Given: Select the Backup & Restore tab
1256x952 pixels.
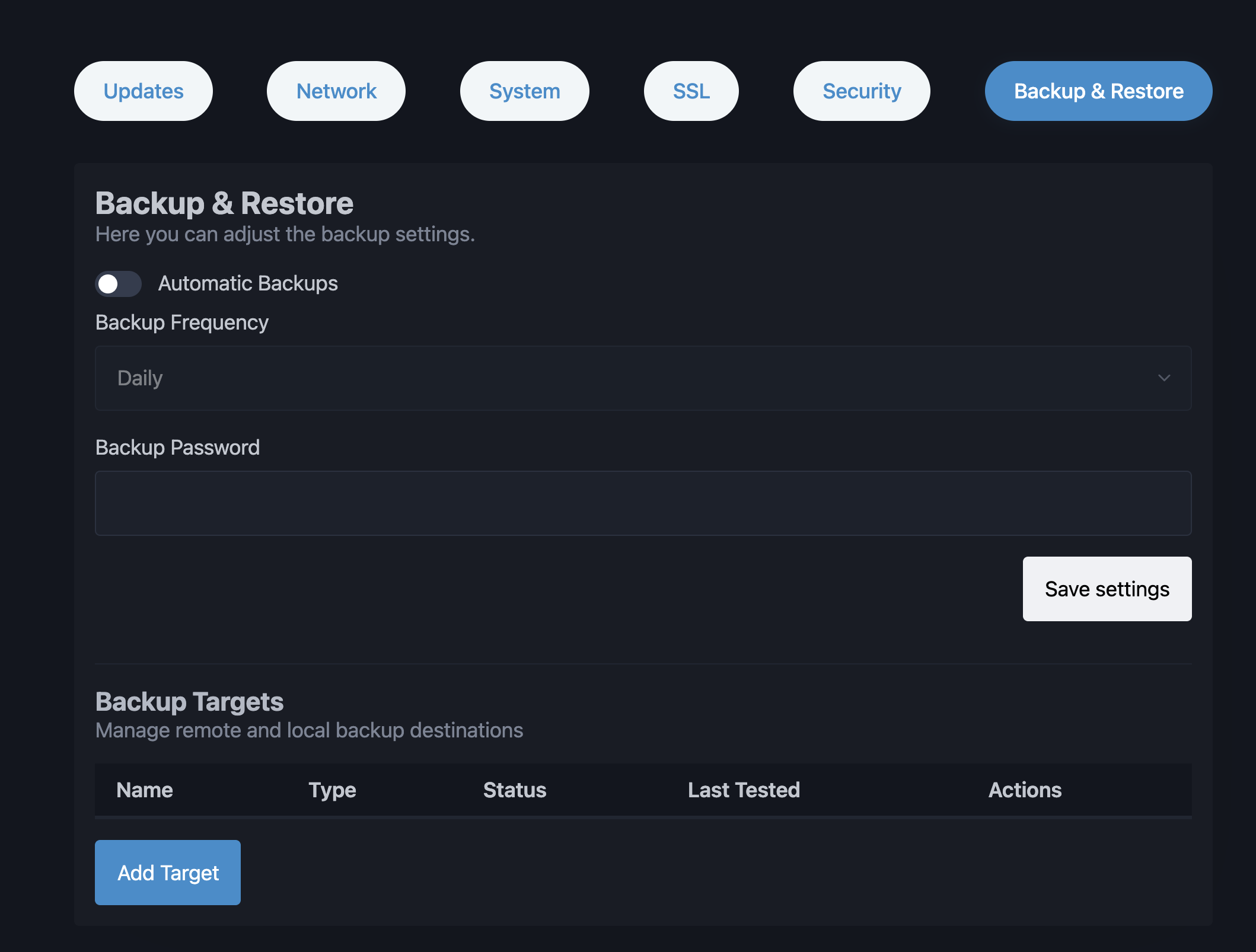Looking at the screenshot, I should click(1098, 91).
